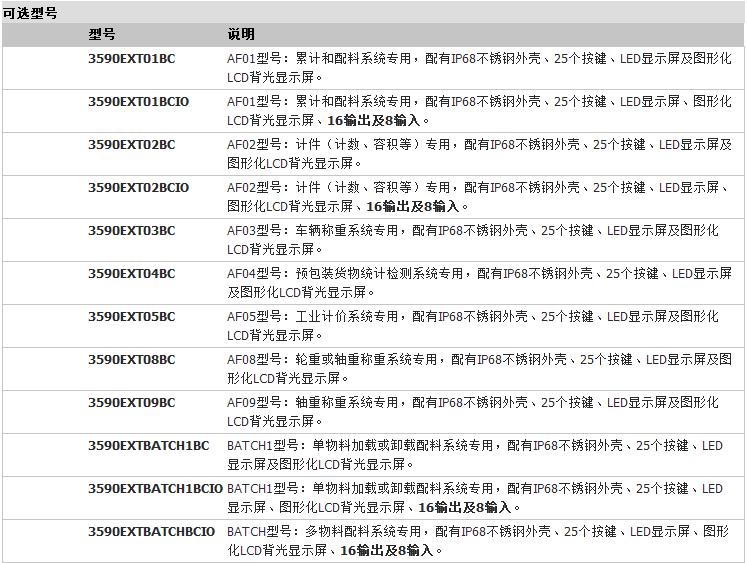Pick the 3590EXTBATCH1BC model
747x563 pixels.
point(148,446)
